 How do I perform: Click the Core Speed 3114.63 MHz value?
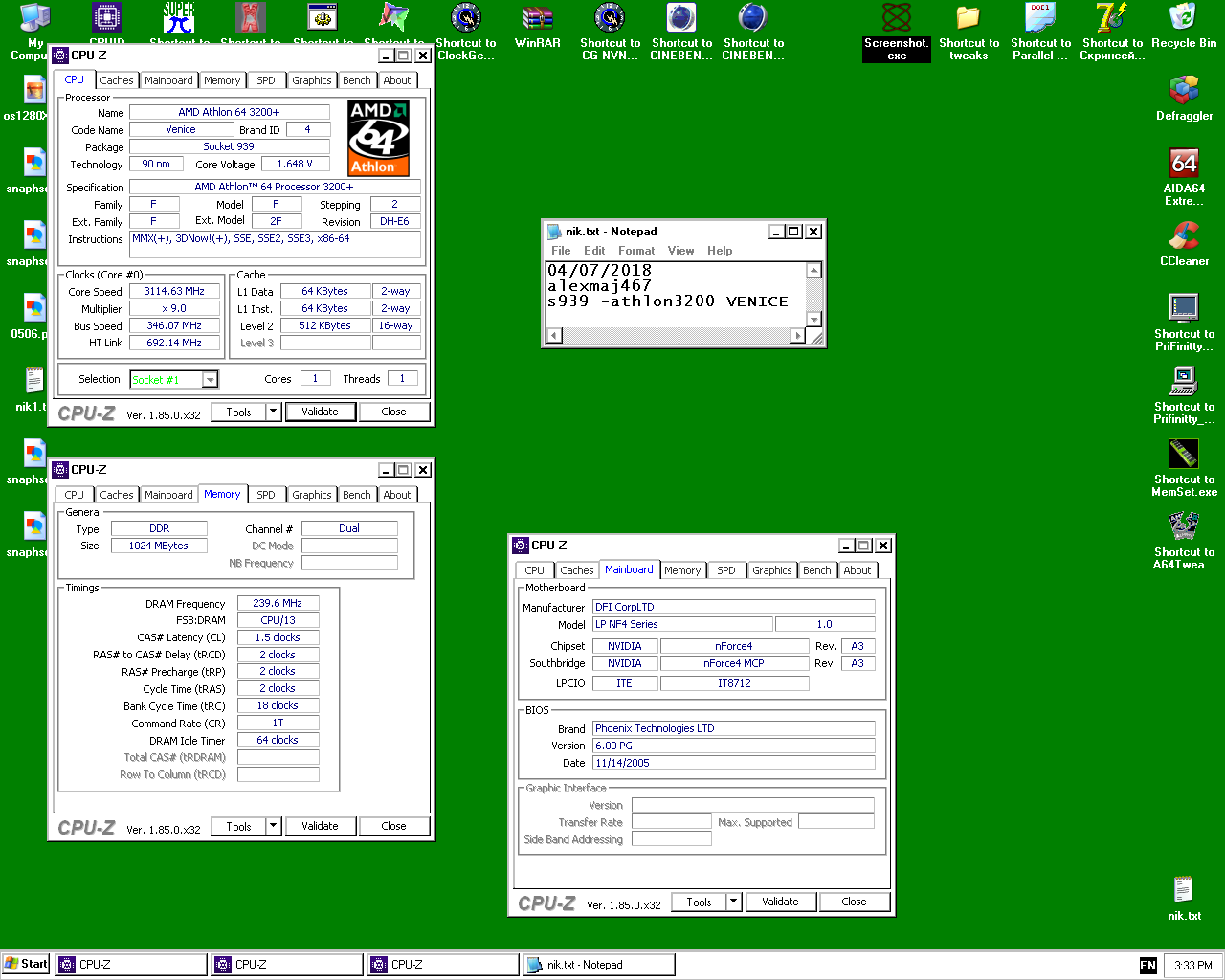click(x=174, y=291)
